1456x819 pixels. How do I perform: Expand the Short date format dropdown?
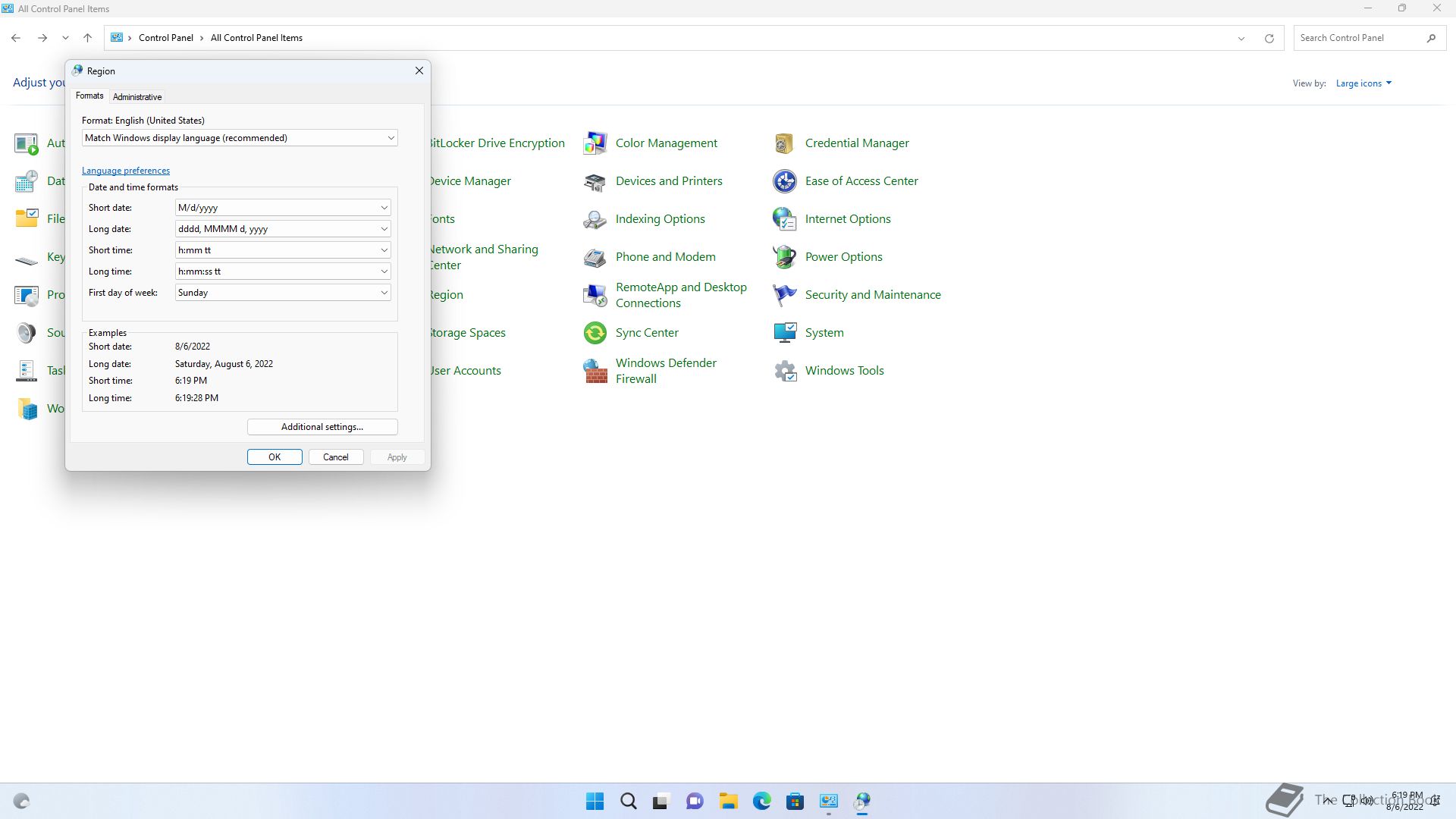[384, 208]
